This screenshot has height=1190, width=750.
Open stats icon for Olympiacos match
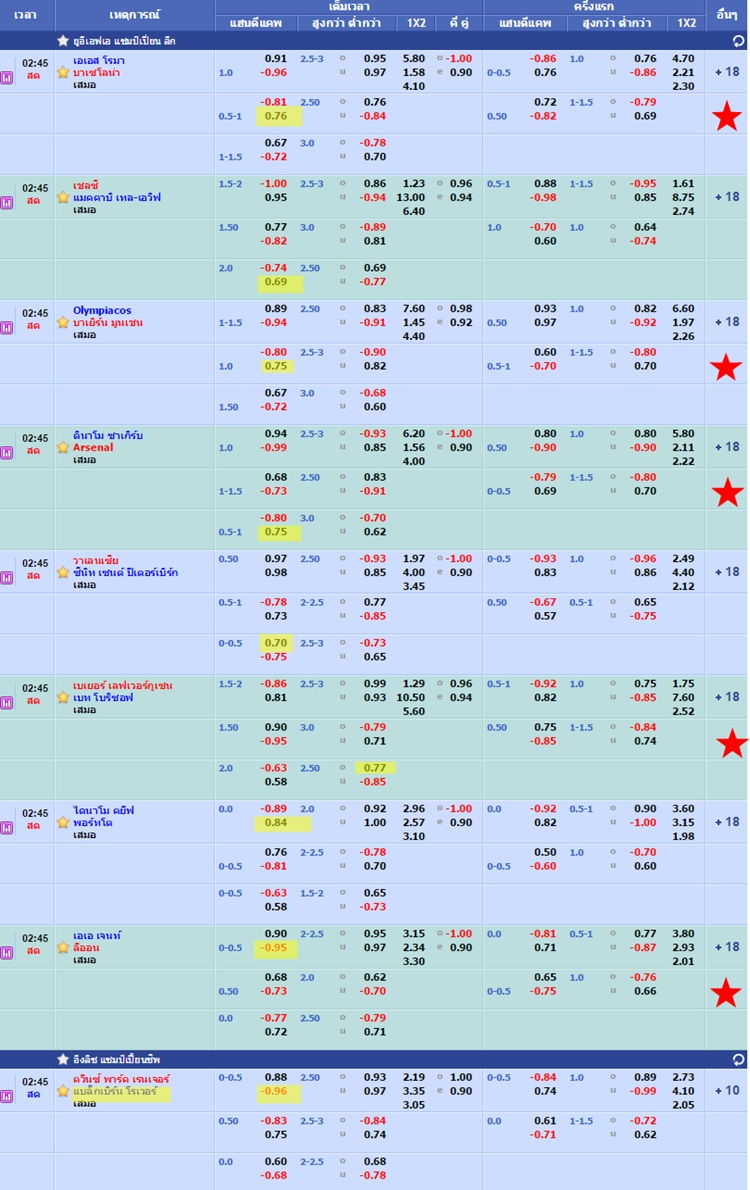[7, 328]
